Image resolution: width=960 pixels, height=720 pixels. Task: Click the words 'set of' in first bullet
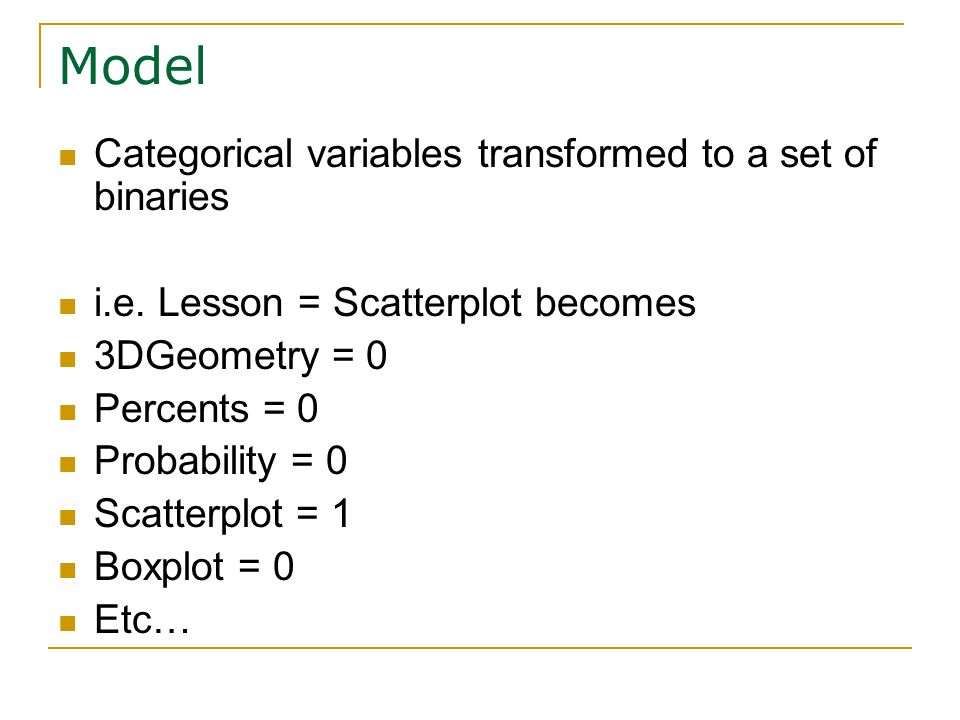(x=828, y=153)
